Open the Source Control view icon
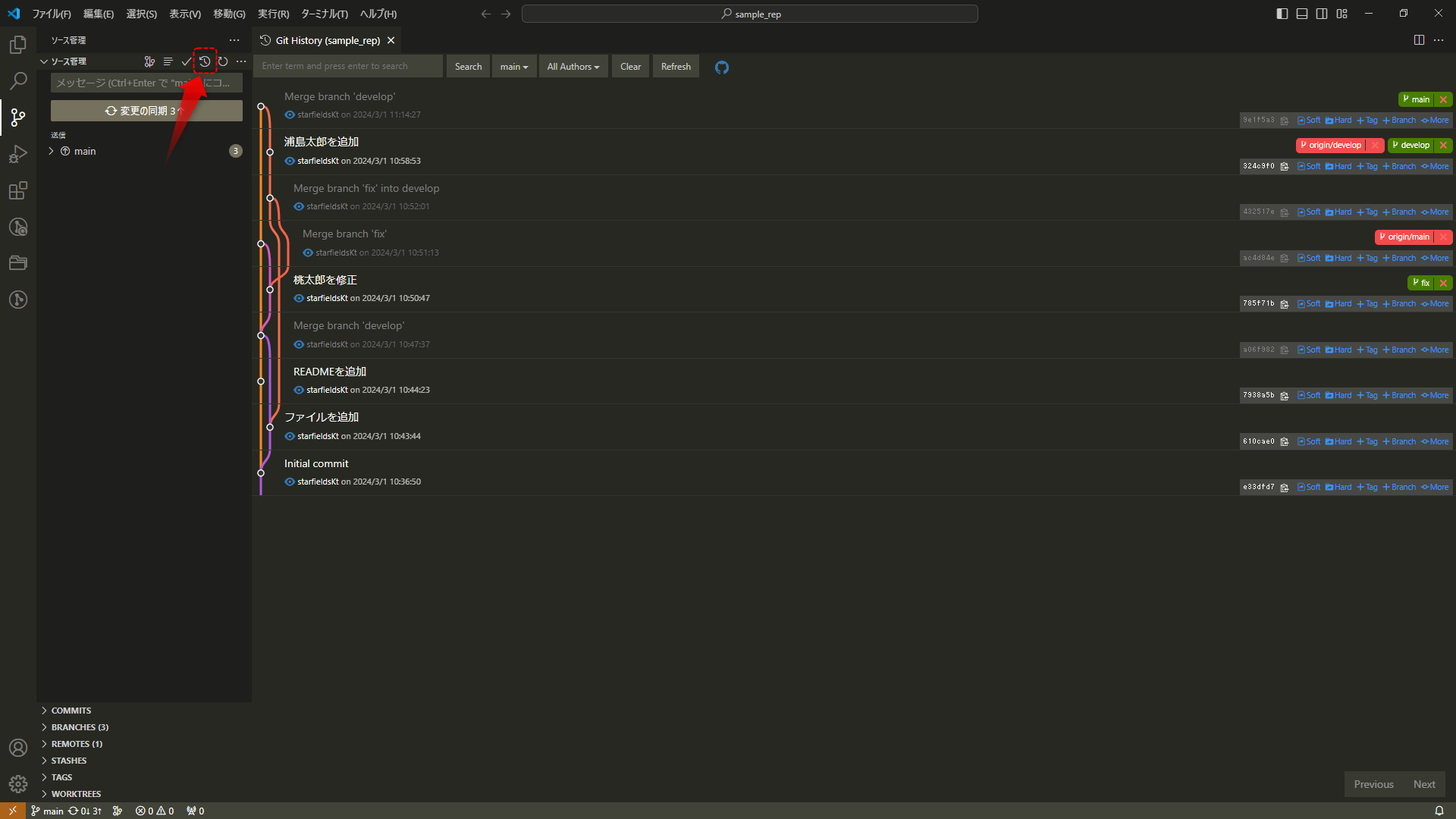The height and width of the screenshot is (819, 1456). 18,118
